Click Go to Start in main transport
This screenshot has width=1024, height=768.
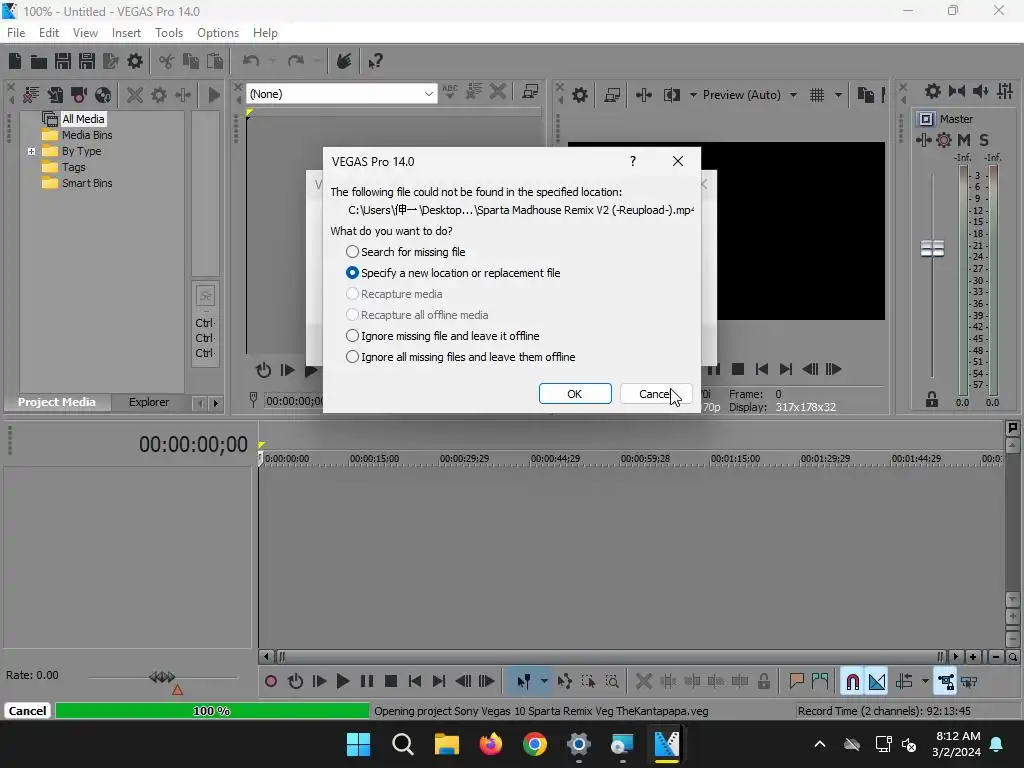(x=415, y=682)
